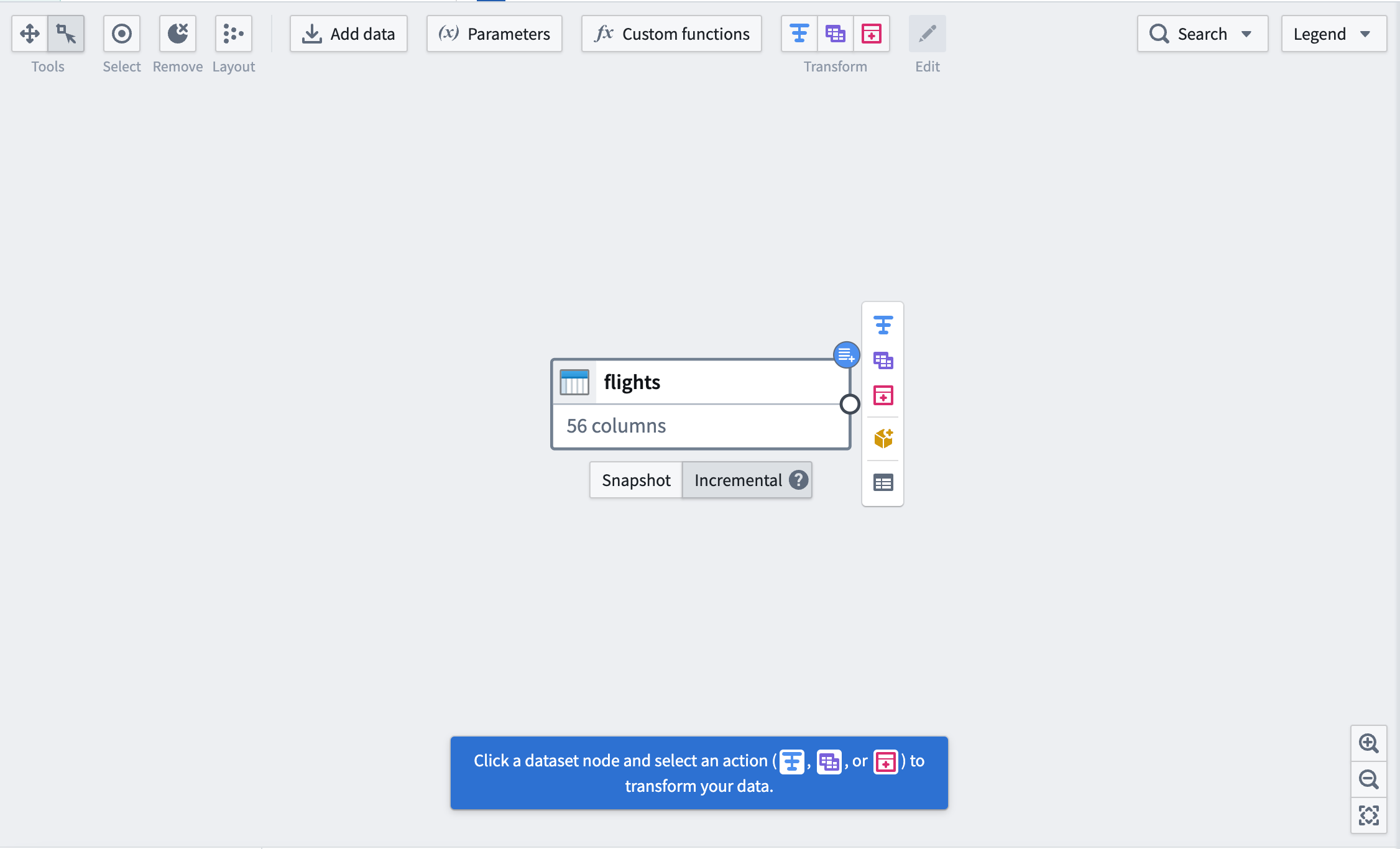
Task: Switch to Incremental data mode
Action: [x=736, y=480]
